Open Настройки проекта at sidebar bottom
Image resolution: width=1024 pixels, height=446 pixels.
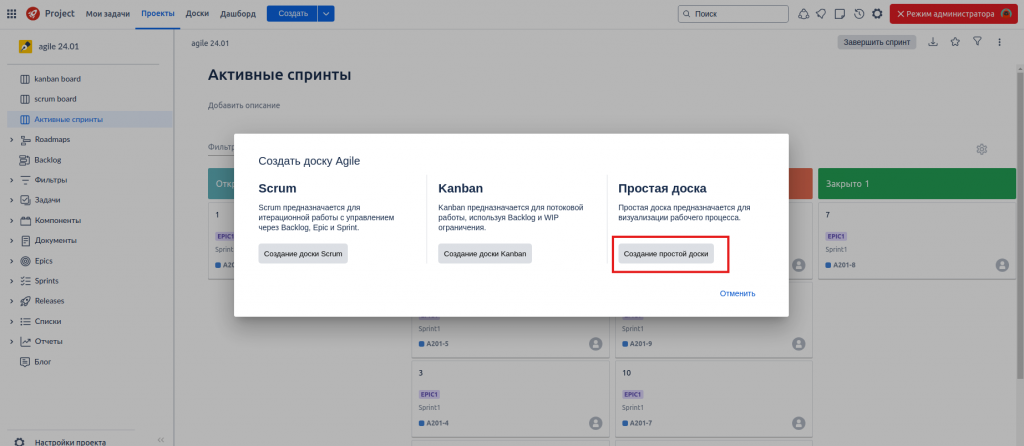tap(71, 441)
